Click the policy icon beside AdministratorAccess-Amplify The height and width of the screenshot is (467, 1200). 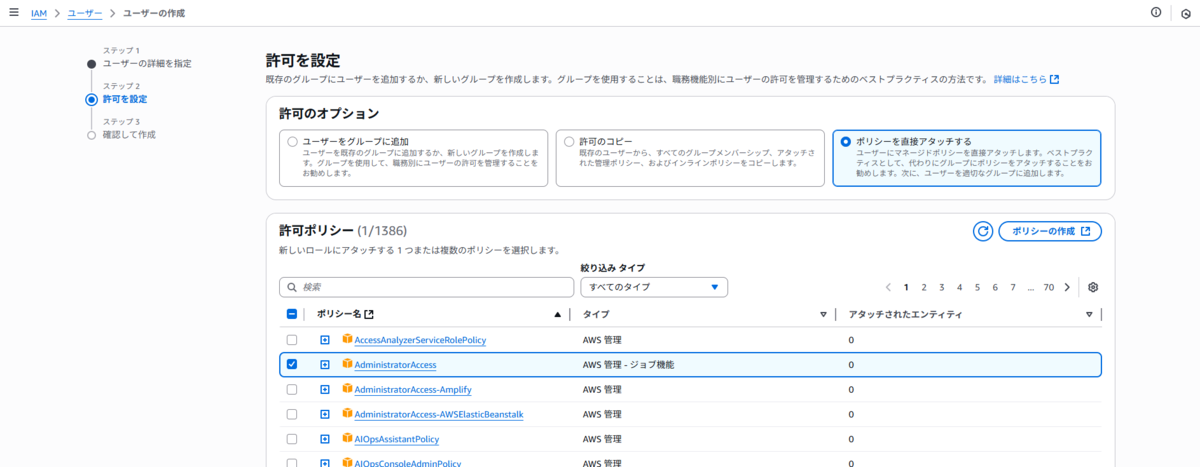click(348, 389)
